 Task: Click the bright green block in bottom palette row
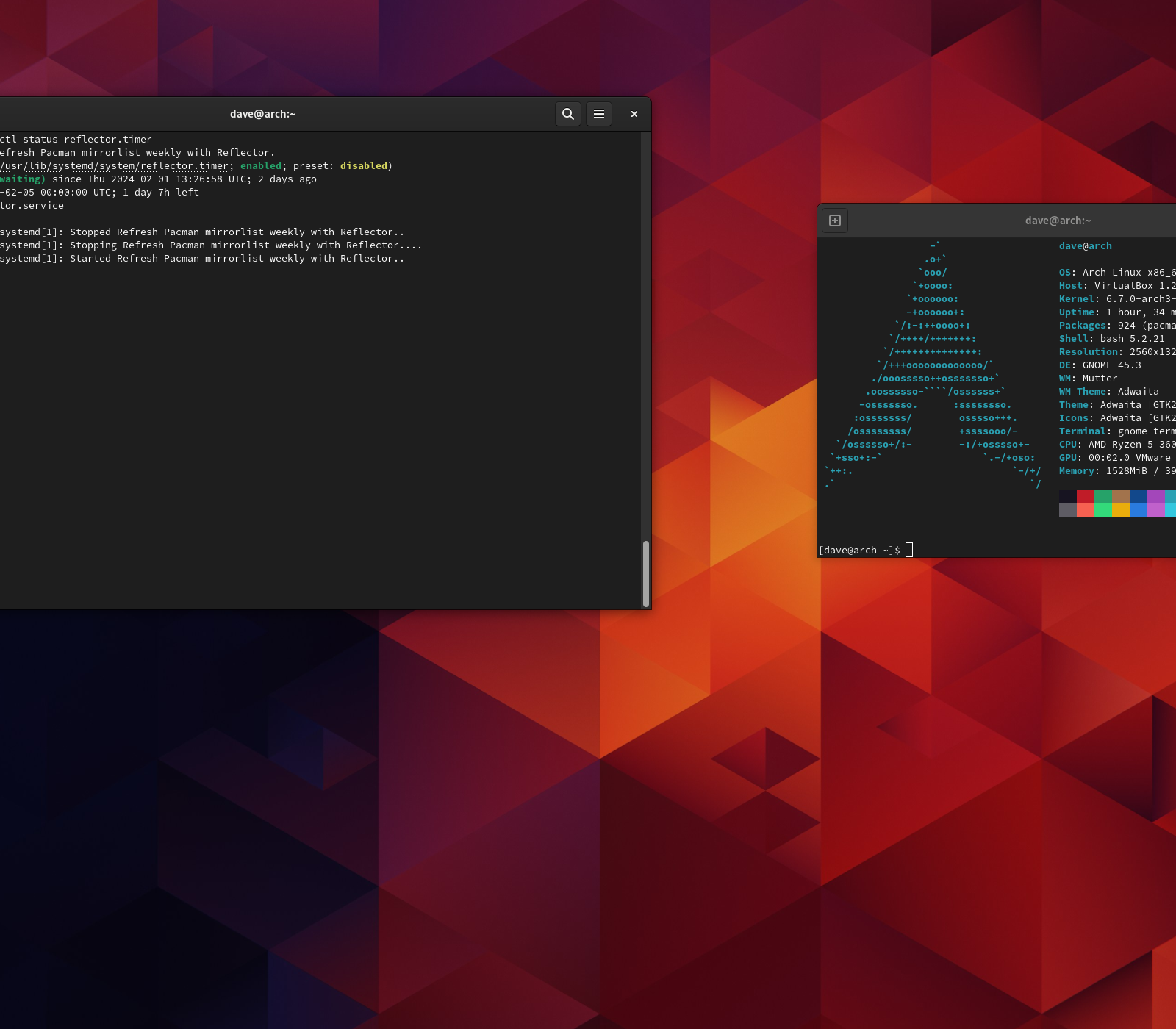click(1103, 510)
